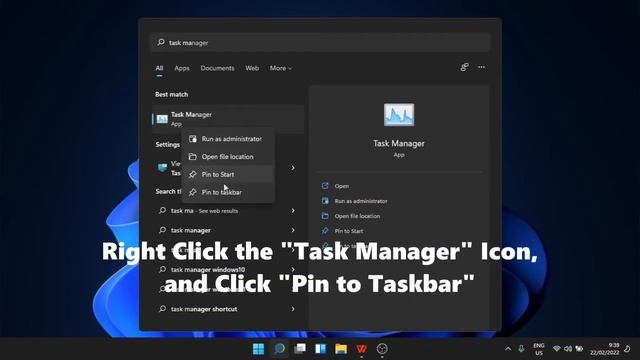Open the search options ellipsis menu

482,67
